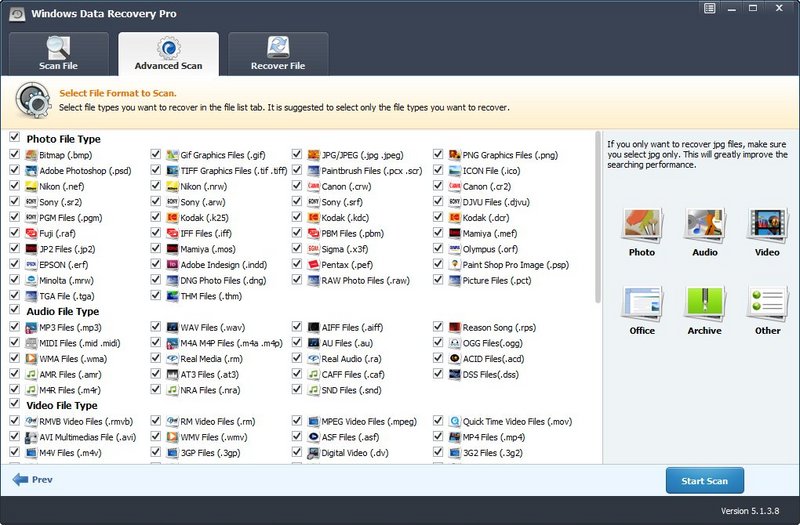Viewport: 800px width, 525px height.
Task: Go back with the Prev button
Action: [32, 480]
